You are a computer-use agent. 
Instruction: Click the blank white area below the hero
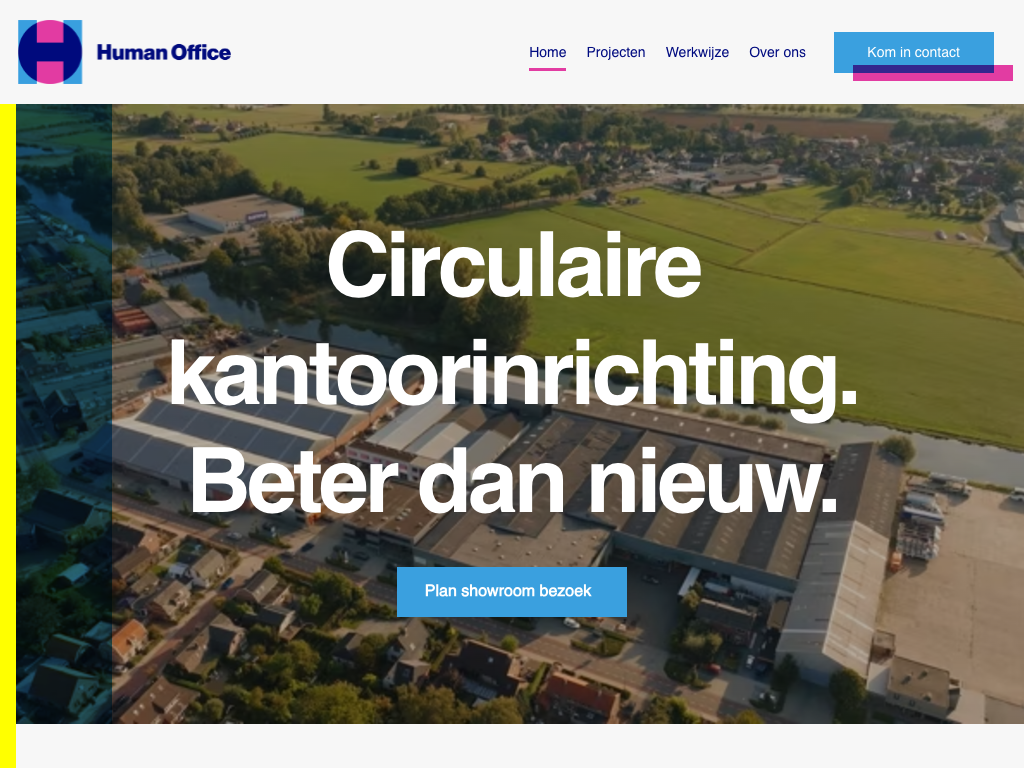520,746
